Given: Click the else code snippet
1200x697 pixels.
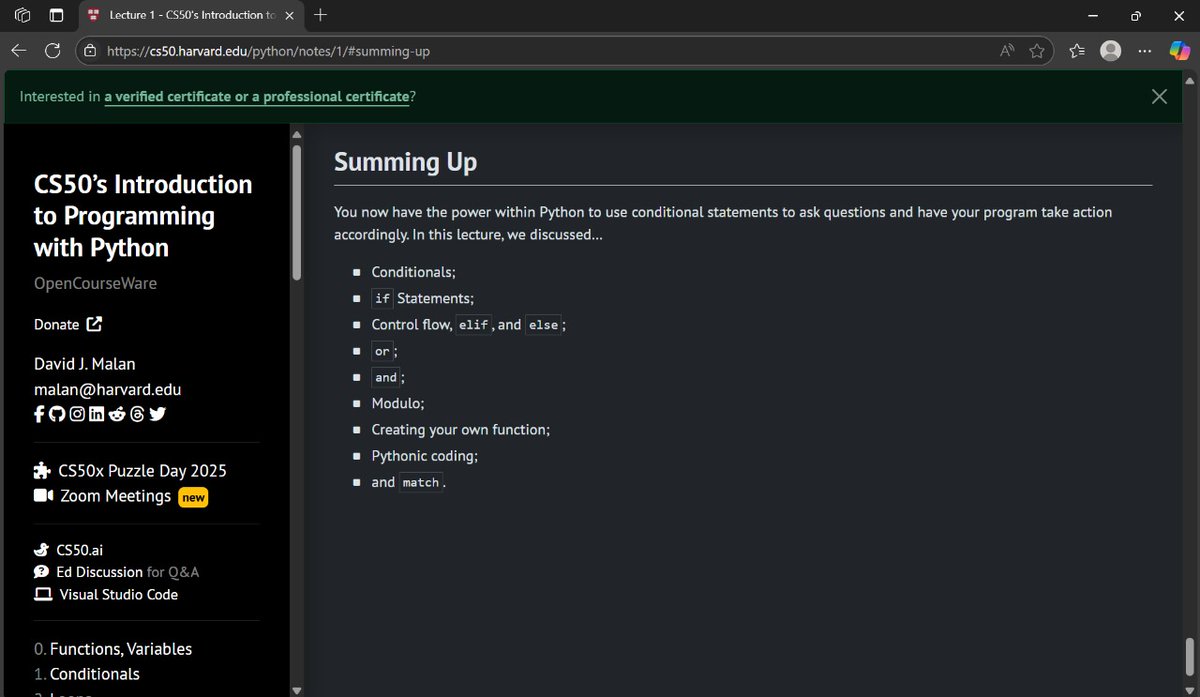Looking at the screenshot, I should coord(543,325).
